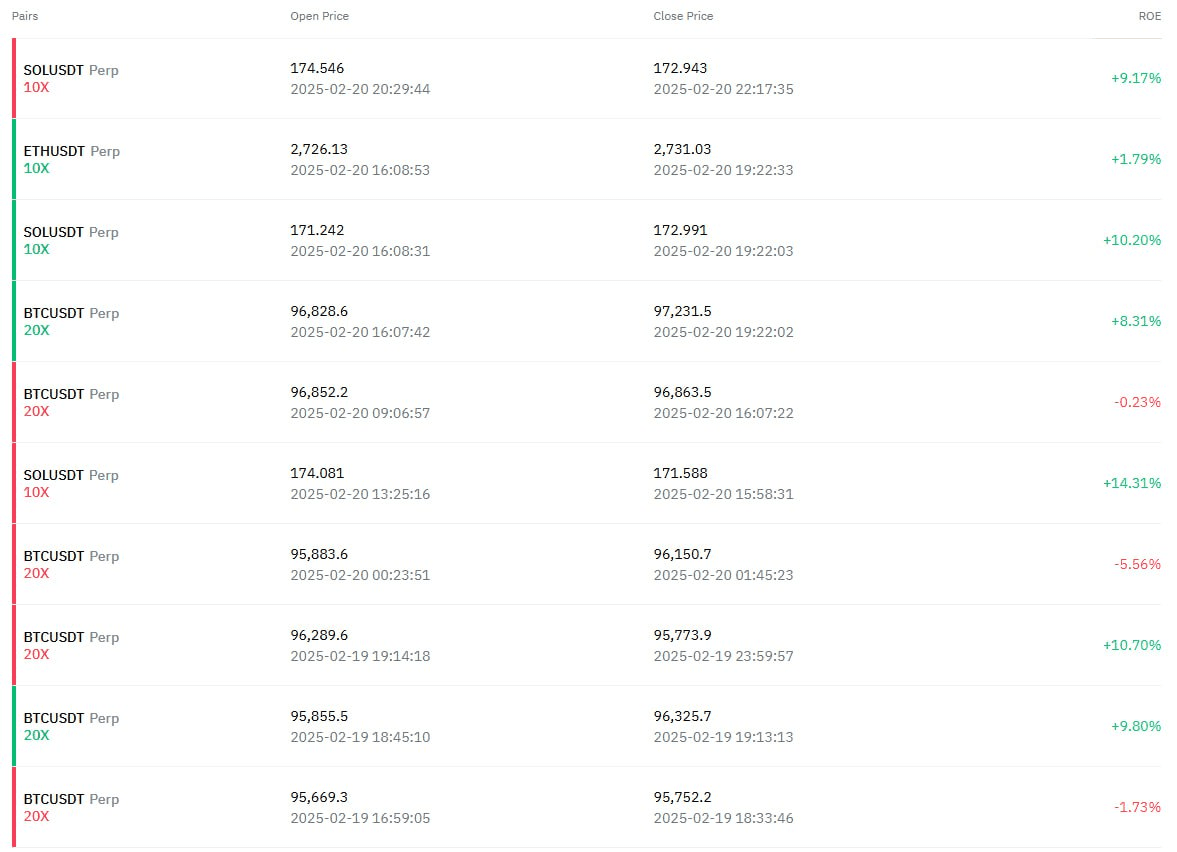
Task: Click the Close Price column header
Action: click(x=683, y=16)
